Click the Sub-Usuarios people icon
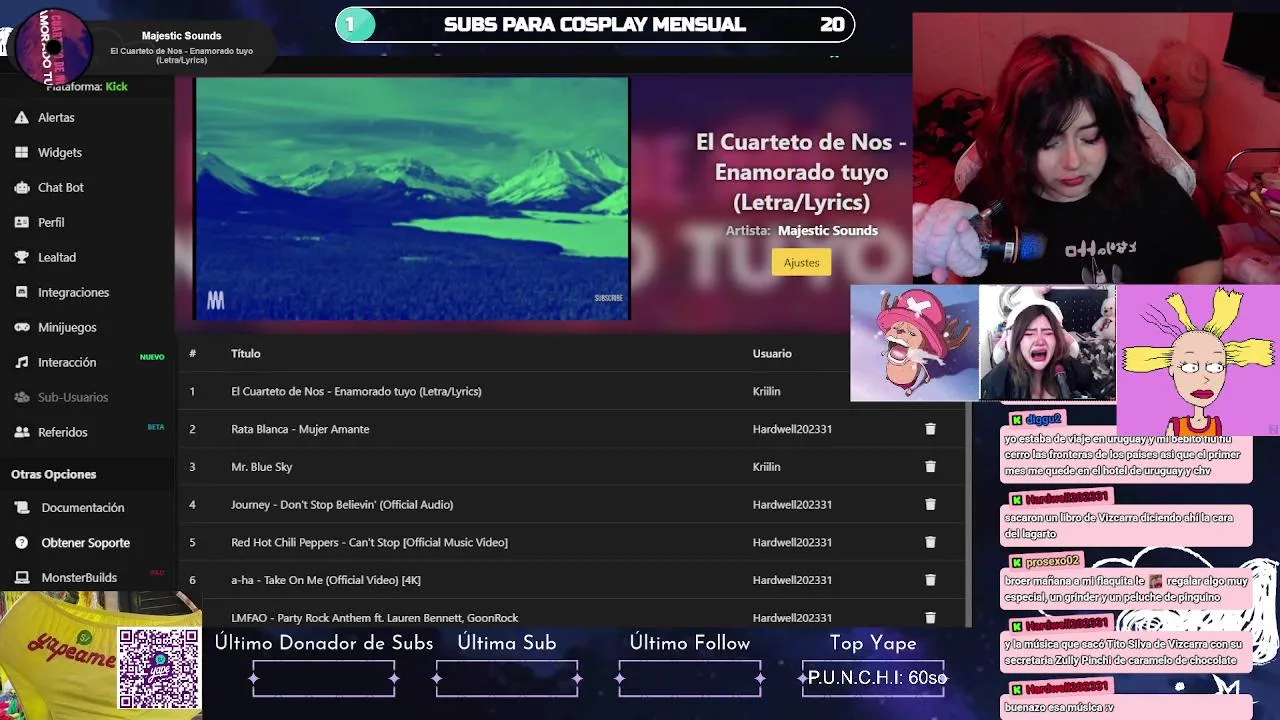The width and height of the screenshot is (1280, 720). pyautogui.click(x=21, y=397)
